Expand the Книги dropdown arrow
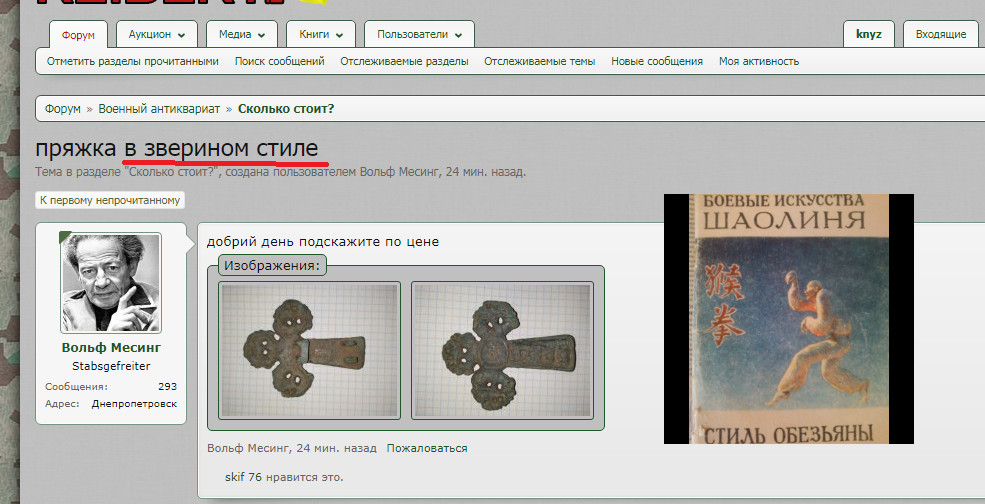The height and width of the screenshot is (504, 985). click(339, 36)
